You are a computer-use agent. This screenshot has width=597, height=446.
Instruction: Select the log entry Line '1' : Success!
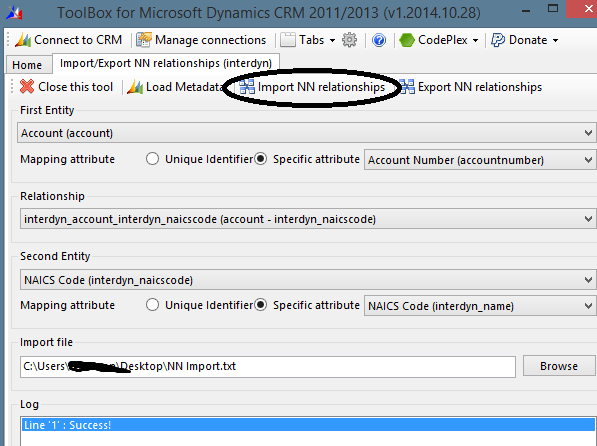coord(308,425)
